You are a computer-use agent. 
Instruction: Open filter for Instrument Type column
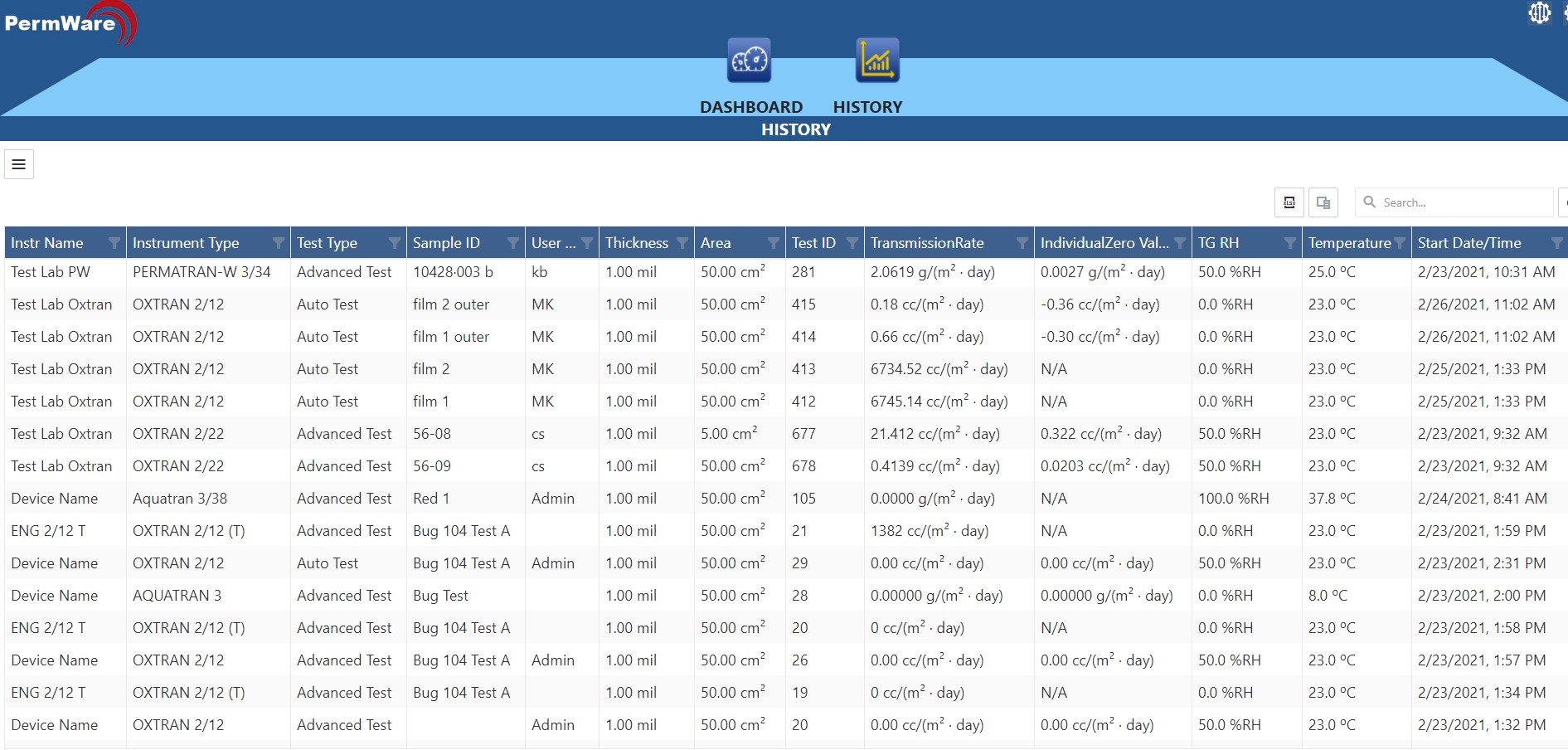279,243
